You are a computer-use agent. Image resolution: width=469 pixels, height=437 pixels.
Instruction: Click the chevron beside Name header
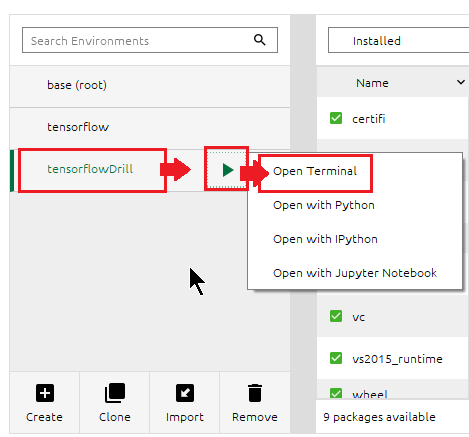pos(461,82)
